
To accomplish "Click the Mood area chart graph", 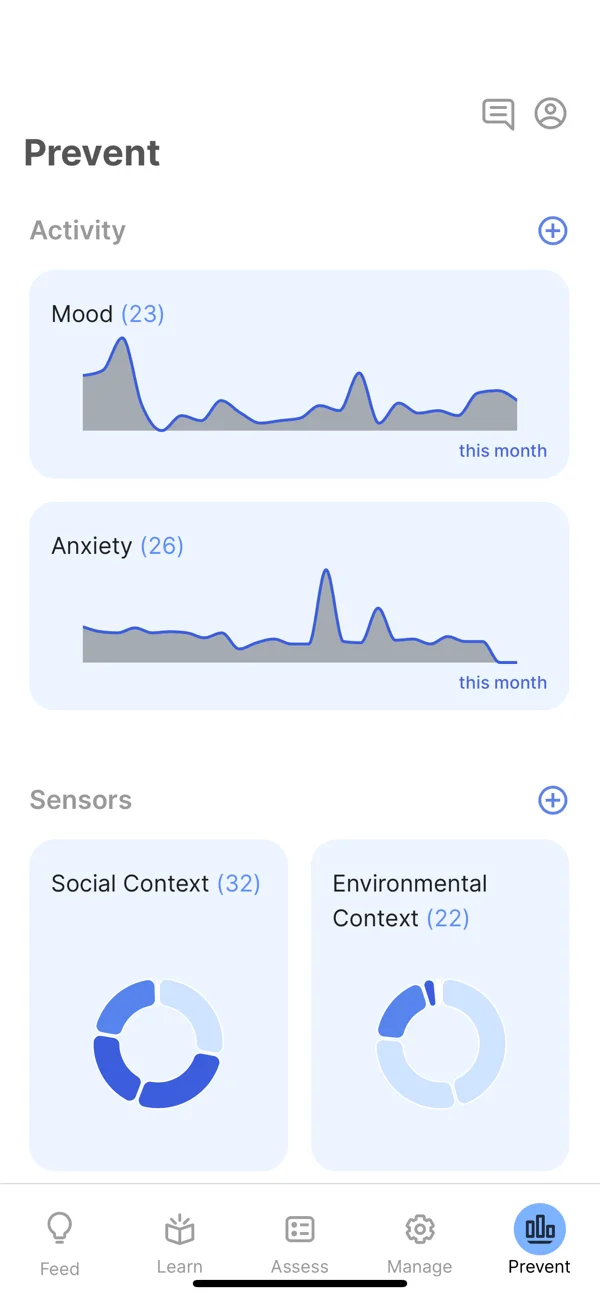I will pyautogui.click(x=300, y=400).
